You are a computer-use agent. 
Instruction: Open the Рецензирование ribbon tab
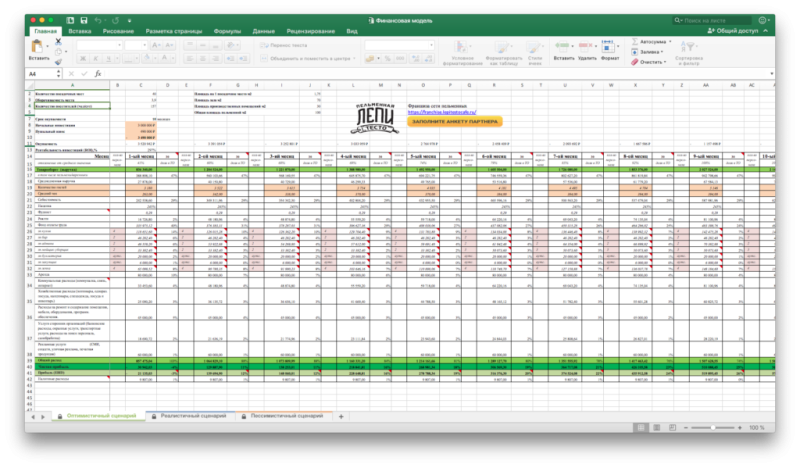pos(311,31)
